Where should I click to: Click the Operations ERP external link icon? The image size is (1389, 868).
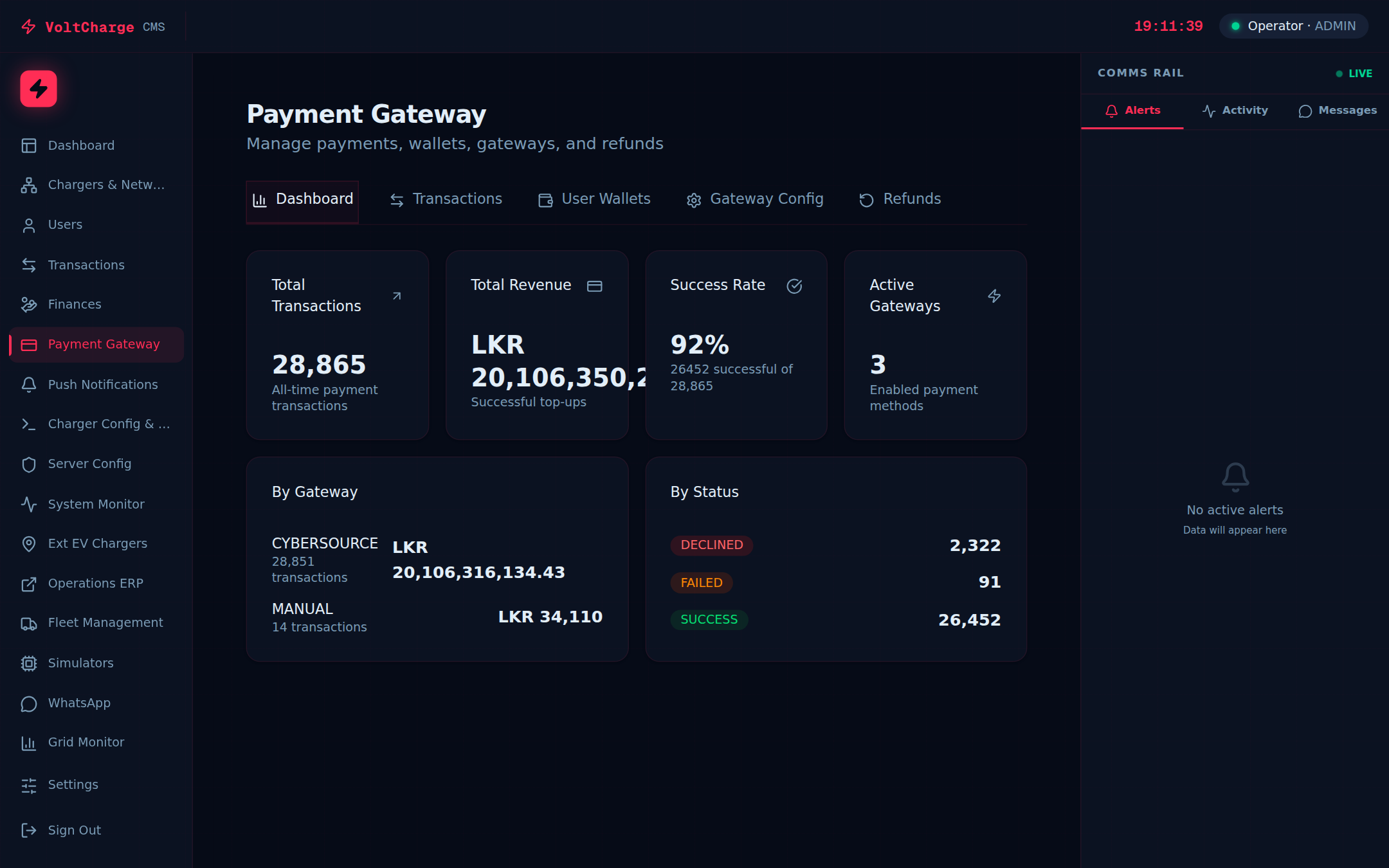click(29, 583)
